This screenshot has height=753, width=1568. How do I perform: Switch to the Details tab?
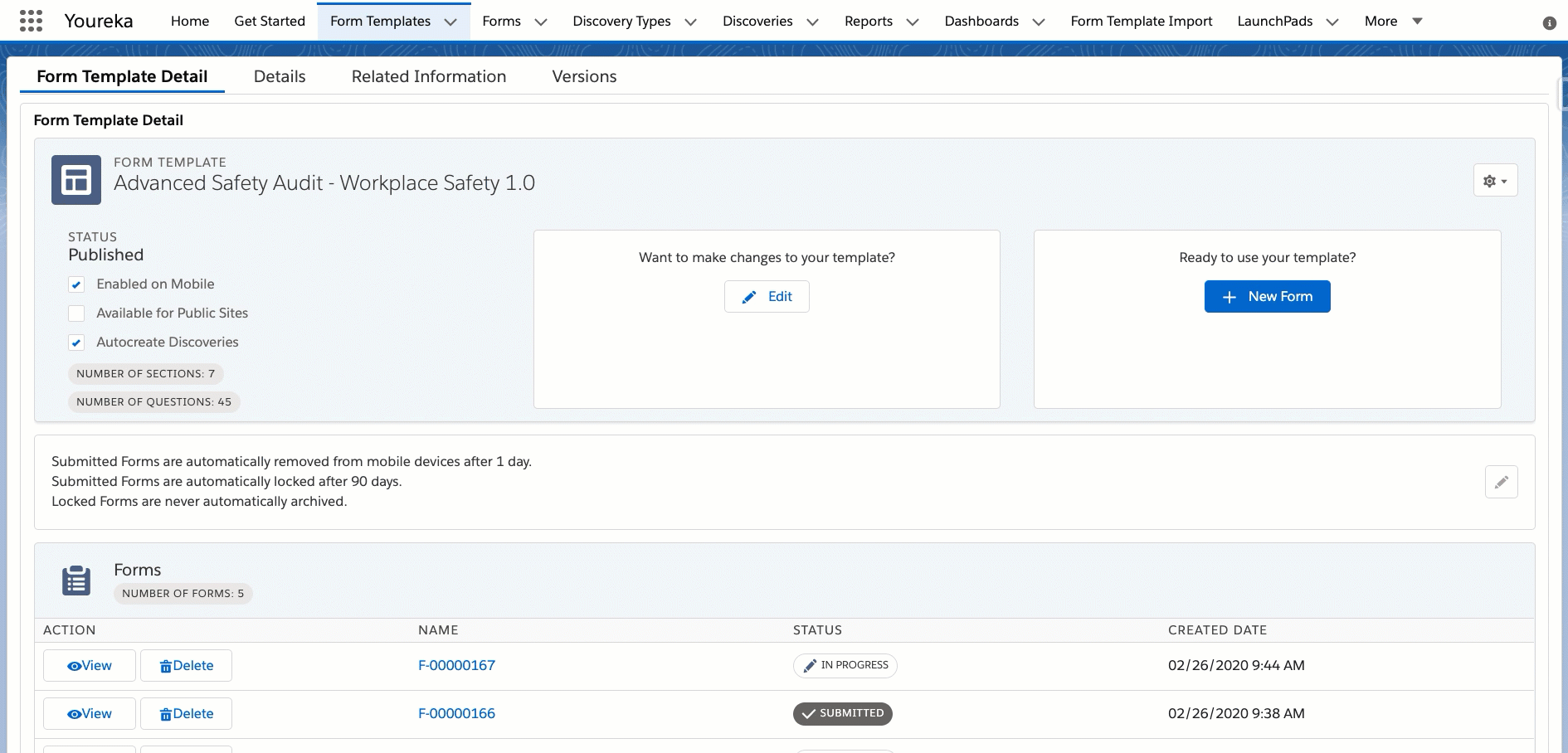pos(280,76)
